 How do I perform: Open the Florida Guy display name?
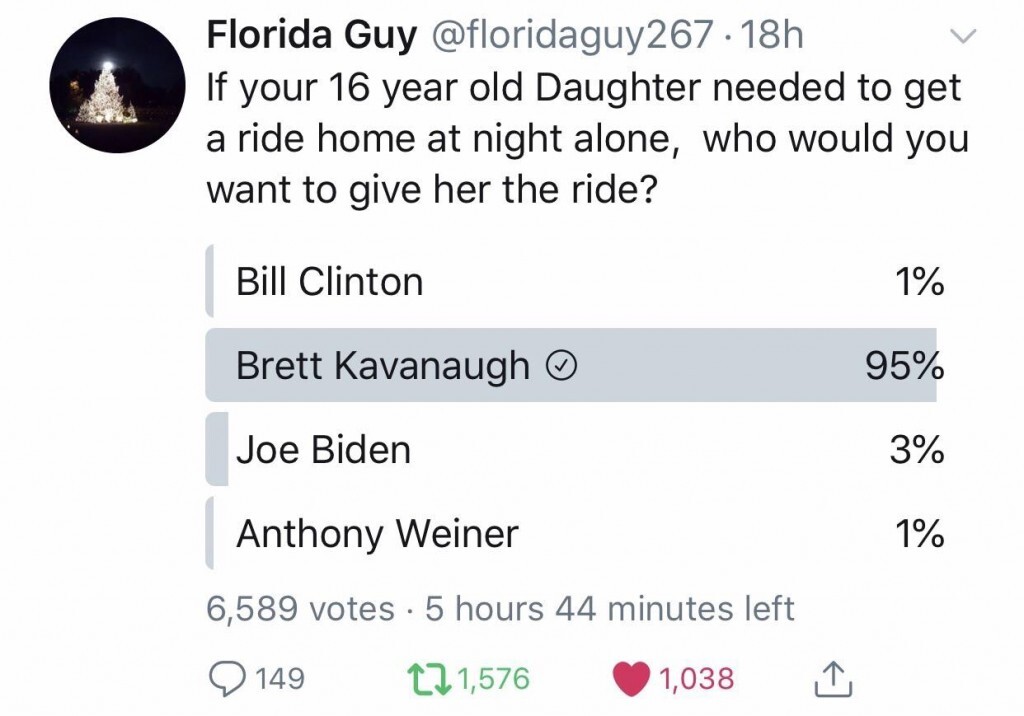point(311,36)
